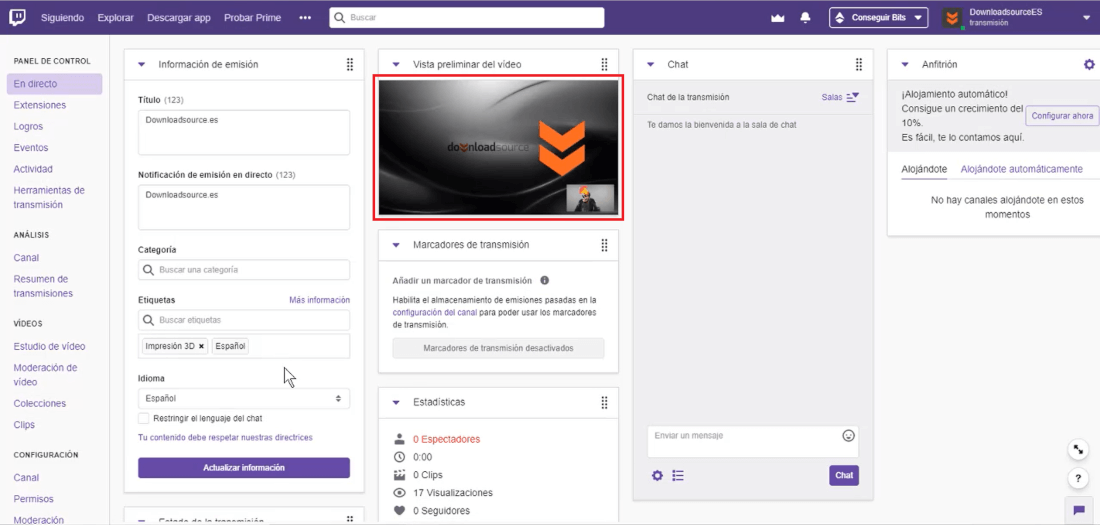The height and width of the screenshot is (525, 1100).
Task: Collapse the Información de emisión panel
Action: click(142, 65)
